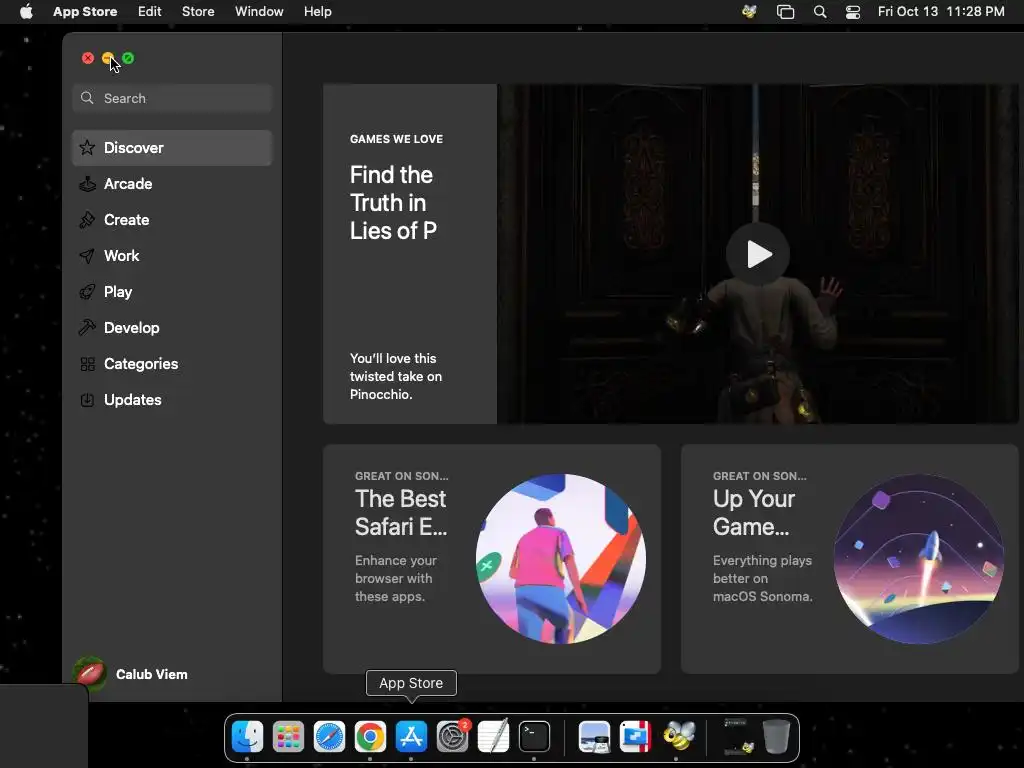The width and height of the screenshot is (1024, 768).
Task: Play the Lies of P video
Action: pos(758,254)
